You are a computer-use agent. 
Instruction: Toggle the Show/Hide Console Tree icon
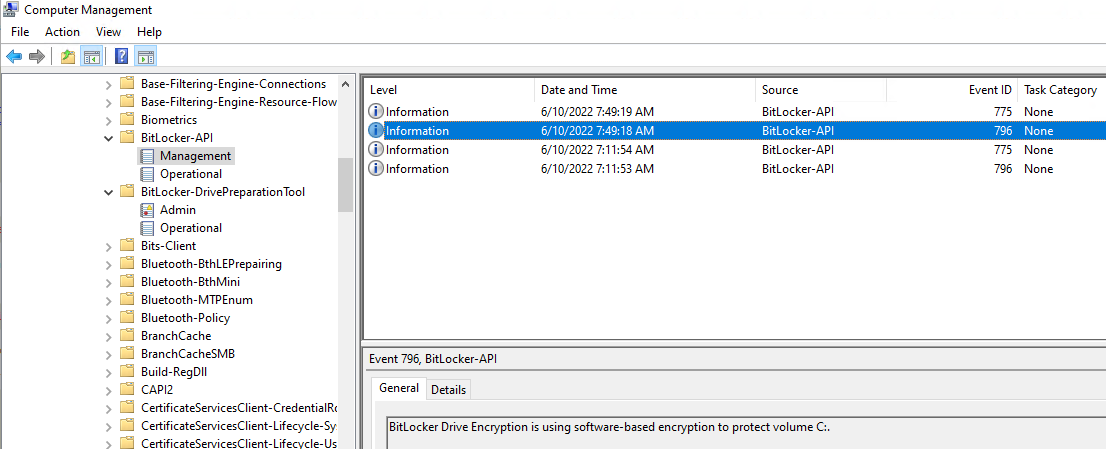pyautogui.click(x=92, y=56)
